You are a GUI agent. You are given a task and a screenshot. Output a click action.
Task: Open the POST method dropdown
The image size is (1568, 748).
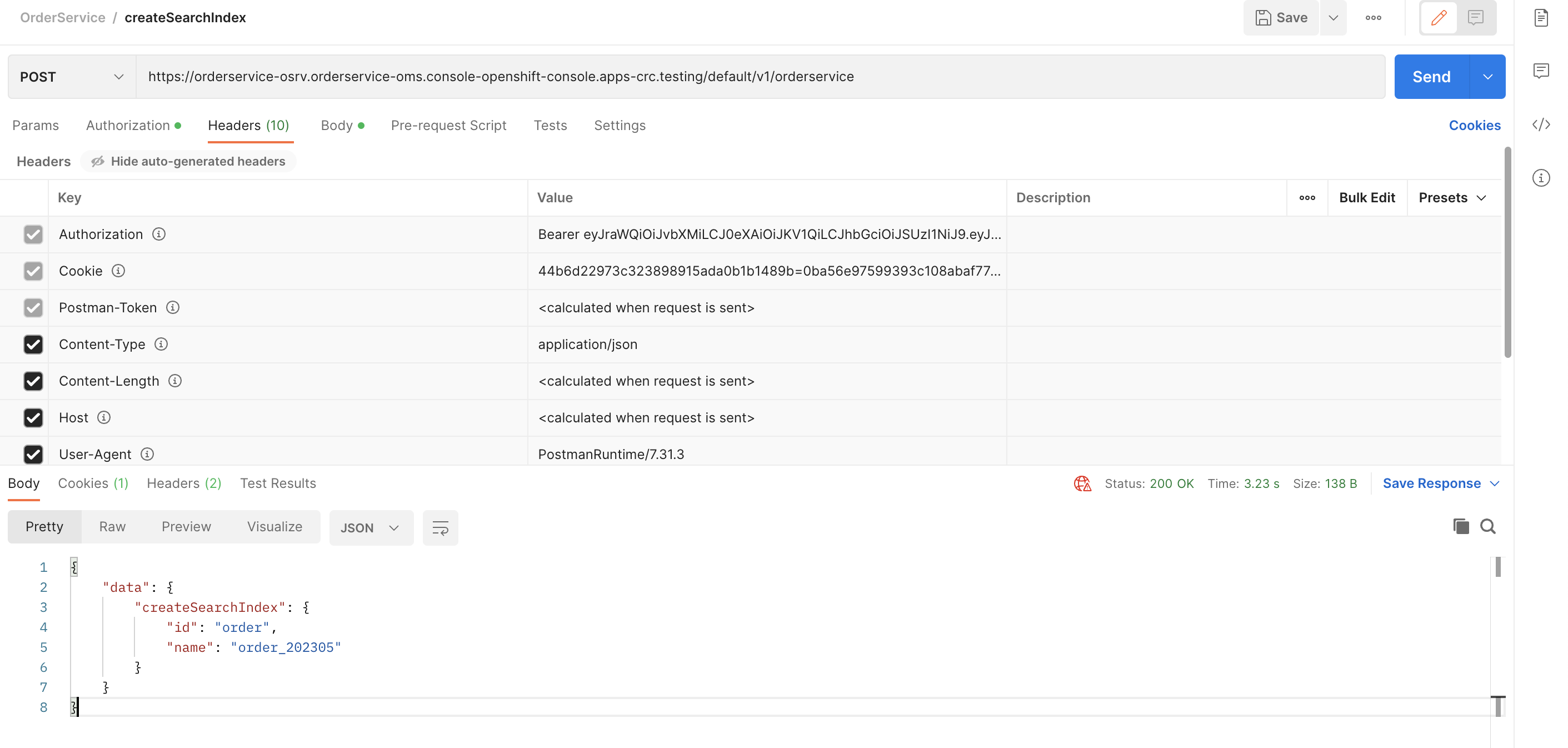click(x=70, y=76)
